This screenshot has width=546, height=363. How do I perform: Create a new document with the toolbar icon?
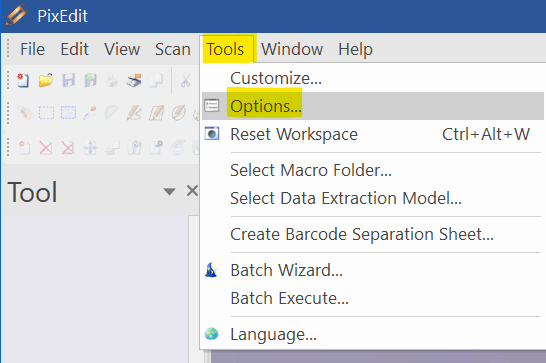tap(23, 80)
